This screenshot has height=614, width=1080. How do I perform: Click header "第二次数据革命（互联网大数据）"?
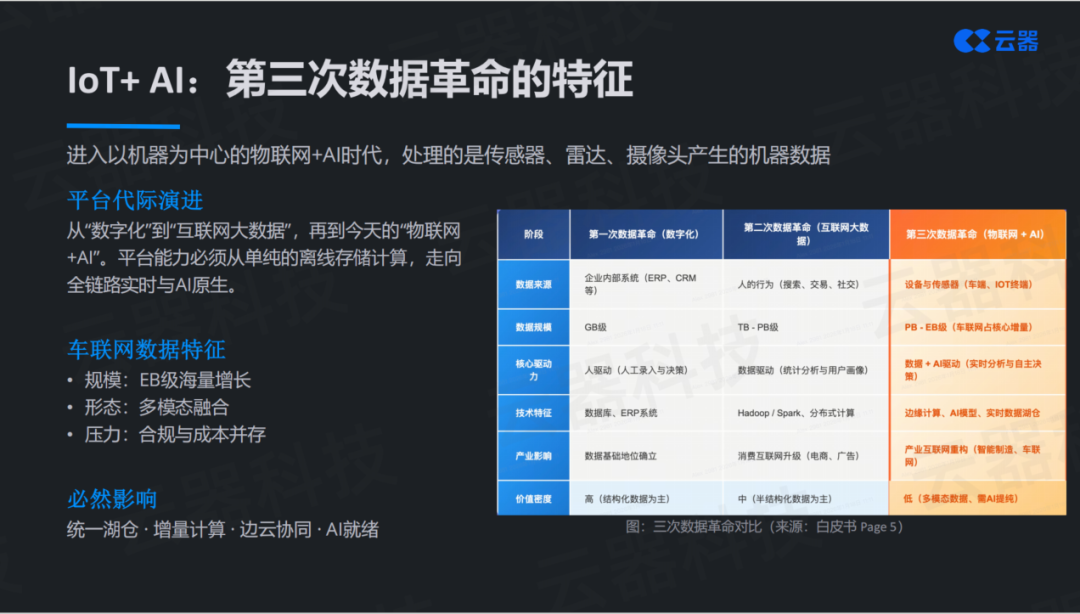point(806,234)
